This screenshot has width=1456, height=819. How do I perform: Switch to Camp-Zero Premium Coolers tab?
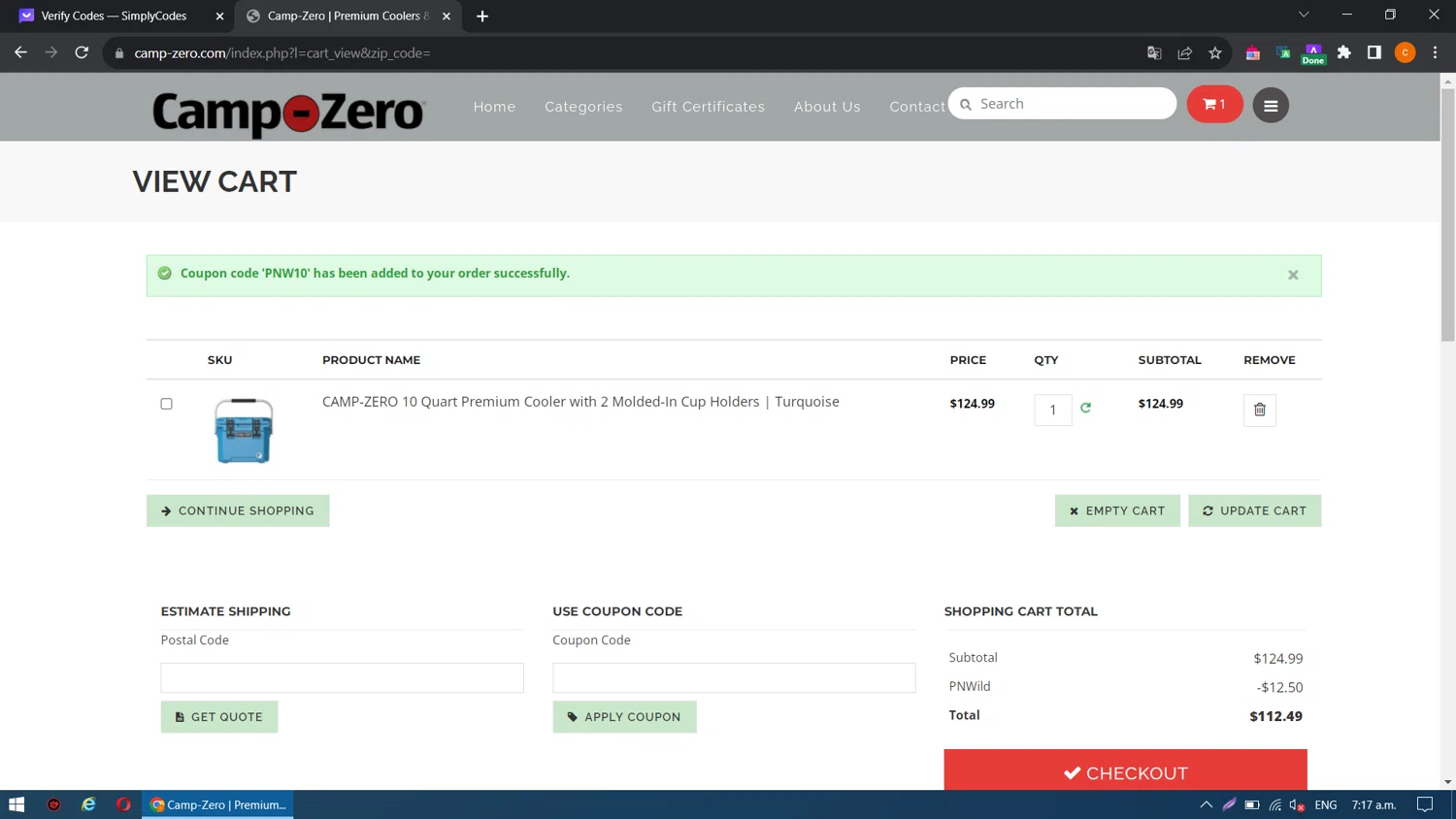pyautogui.click(x=348, y=16)
